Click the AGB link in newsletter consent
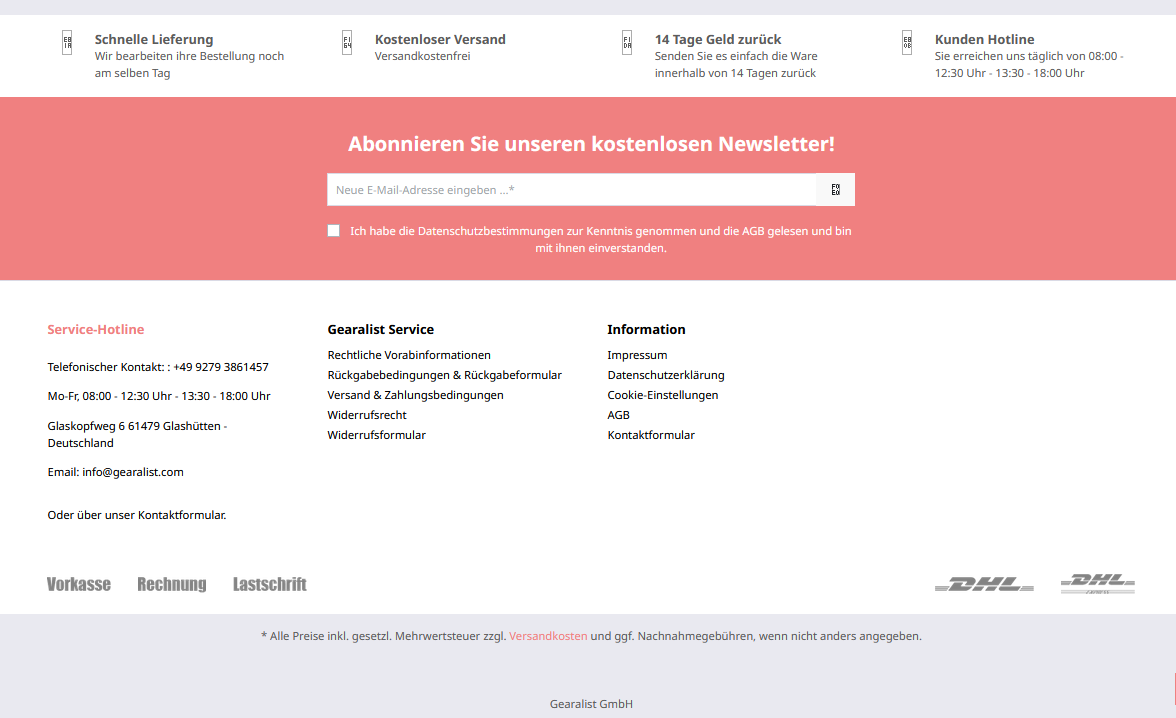The height and width of the screenshot is (718, 1176). click(x=753, y=231)
